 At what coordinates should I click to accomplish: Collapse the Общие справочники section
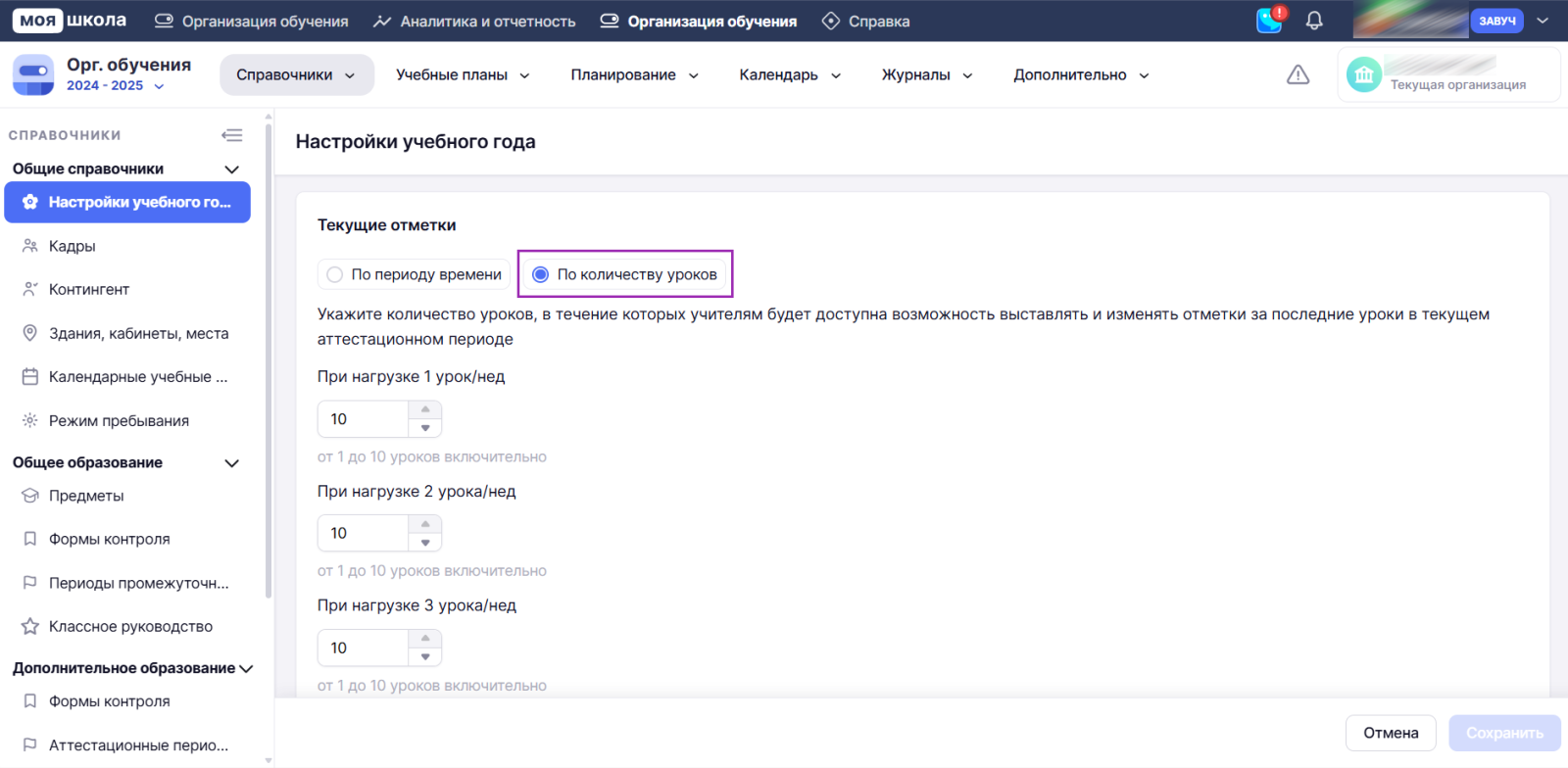(x=232, y=169)
